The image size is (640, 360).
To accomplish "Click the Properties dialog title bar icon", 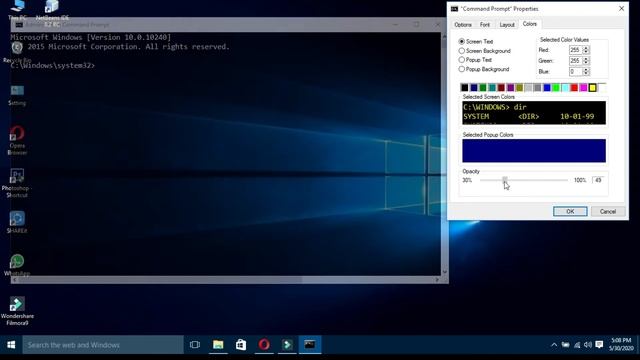I will point(454,9).
